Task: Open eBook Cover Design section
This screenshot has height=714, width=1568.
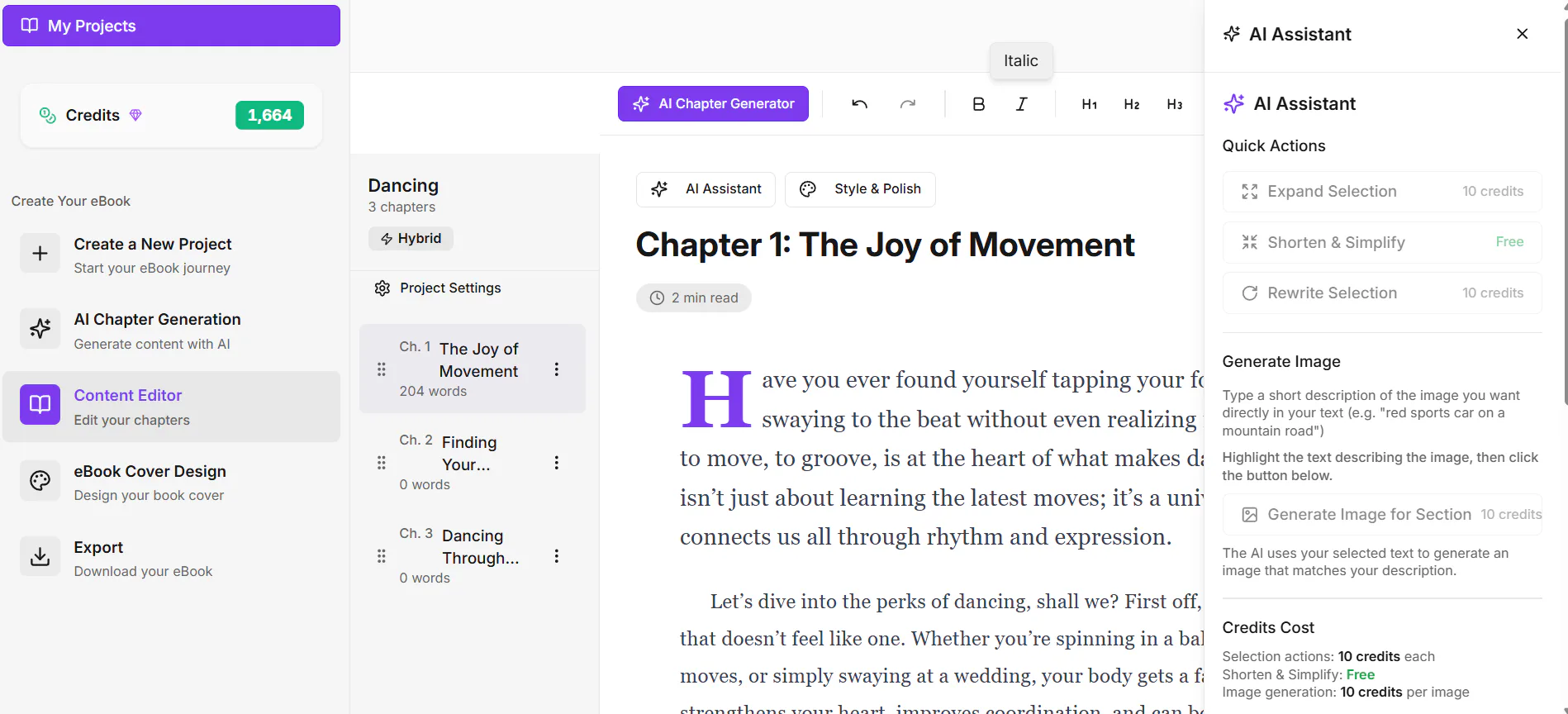Action: click(x=171, y=483)
